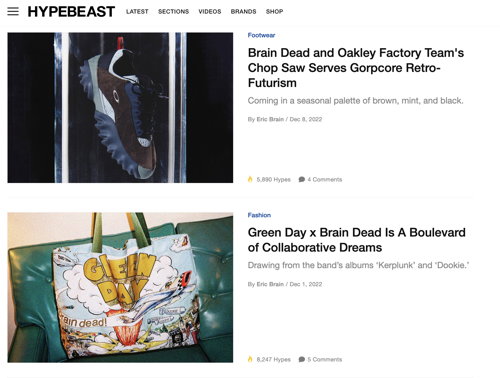The width and height of the screenshot is (500, 378).
Task: Click the comment bubble icon beside 5 Comments
Action: pos(302,359)
